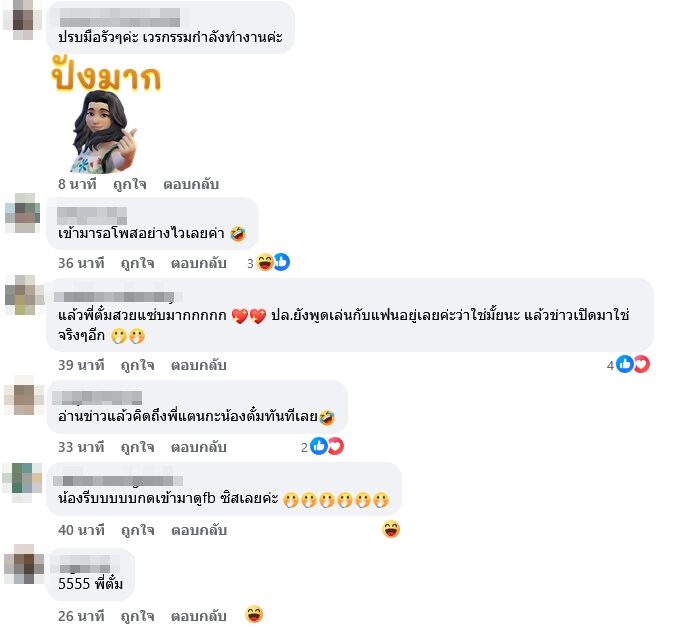Open profile picture of top commenter
The image size is (677, 629).
[x=23, y=20]
